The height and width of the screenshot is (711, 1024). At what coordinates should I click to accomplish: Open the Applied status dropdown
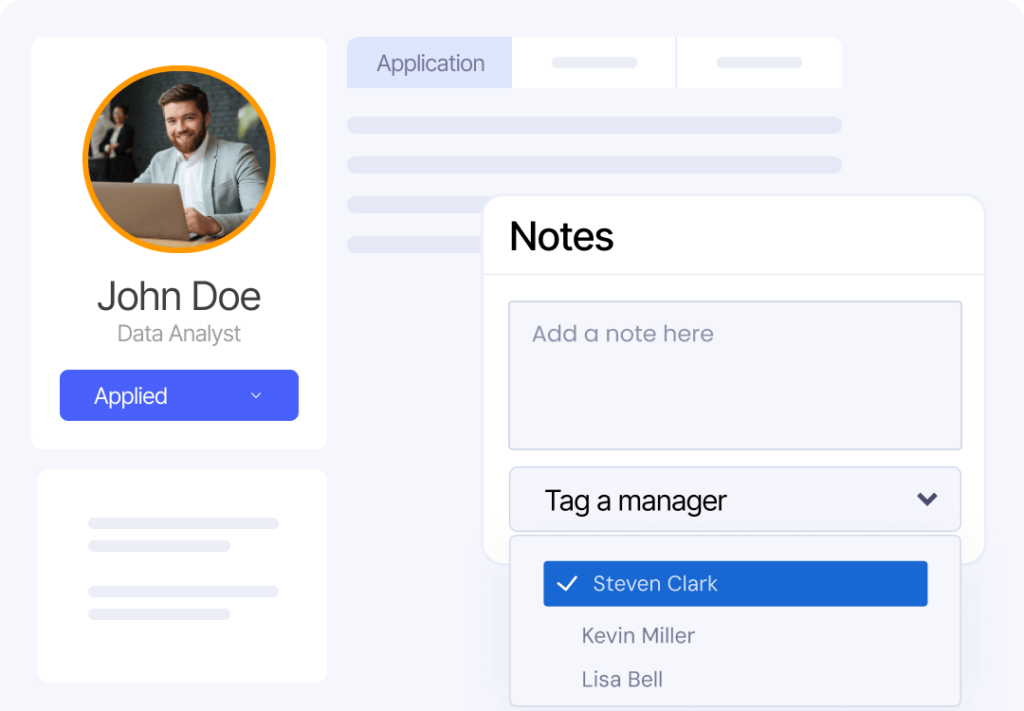179,396
